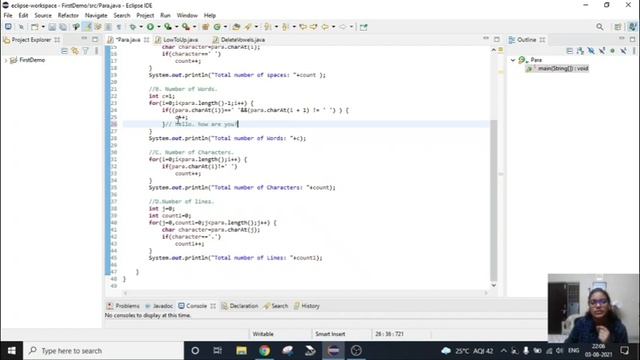Open Project Explorer filter icon
Image resolution: width=640 pixels, height=360 pixels.
86,51
